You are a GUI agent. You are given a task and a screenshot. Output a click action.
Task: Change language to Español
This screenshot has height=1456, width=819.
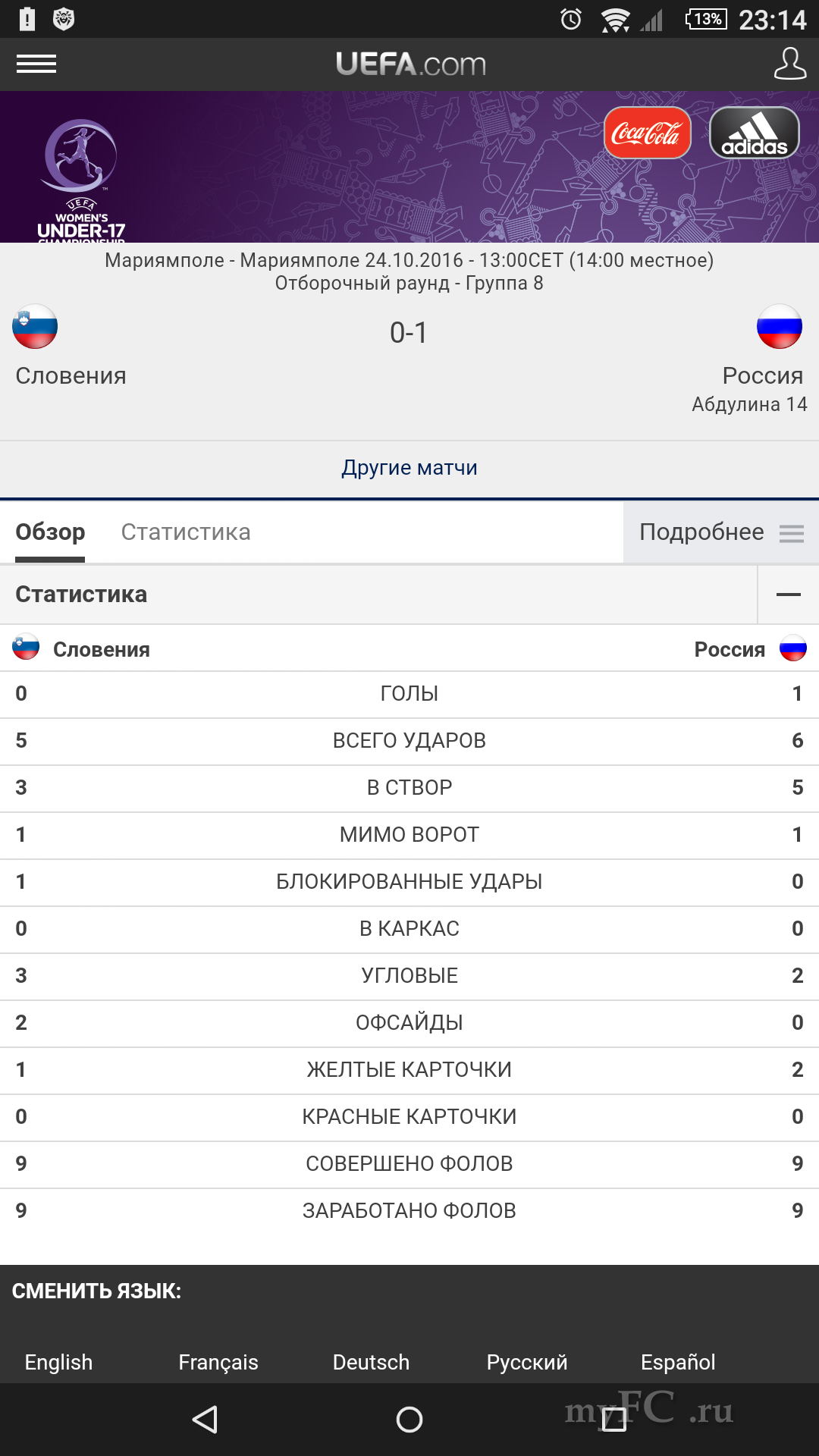(678, 1362)
